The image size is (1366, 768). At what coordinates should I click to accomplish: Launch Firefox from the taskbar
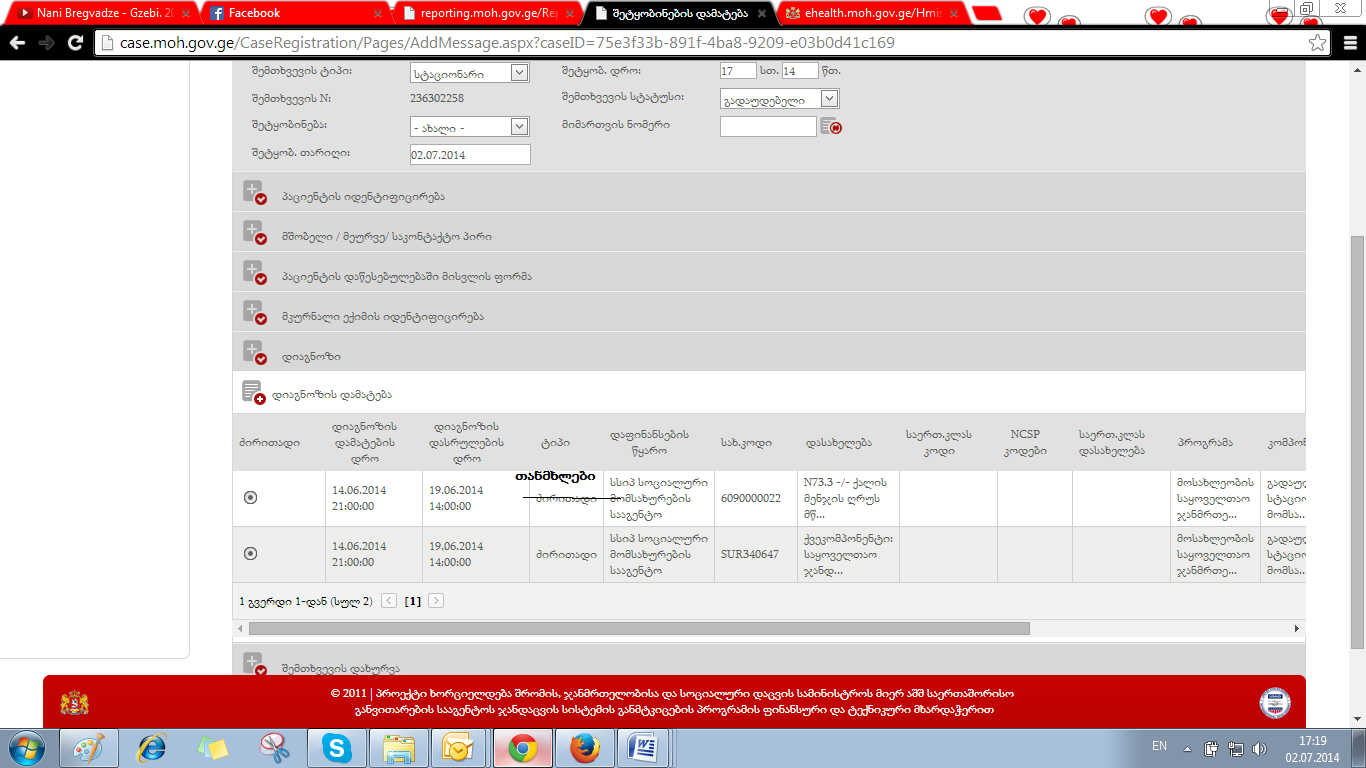tap(583, 748)
